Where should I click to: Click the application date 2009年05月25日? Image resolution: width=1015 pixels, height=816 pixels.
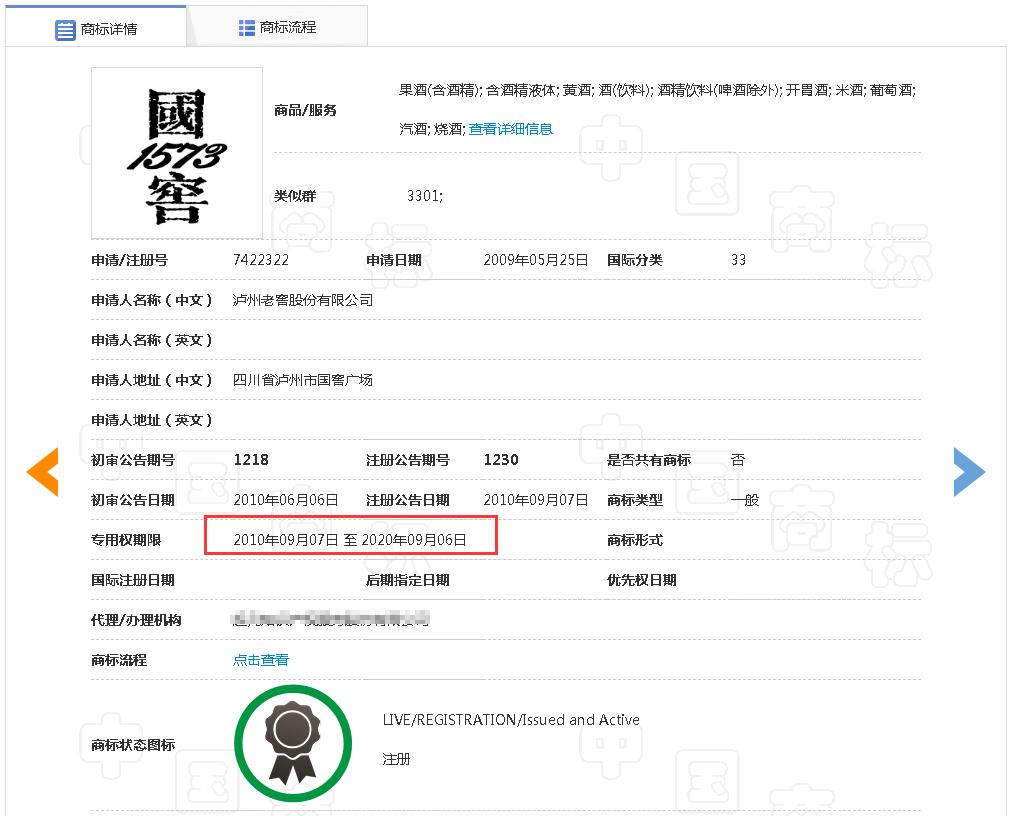click(536, 260)
